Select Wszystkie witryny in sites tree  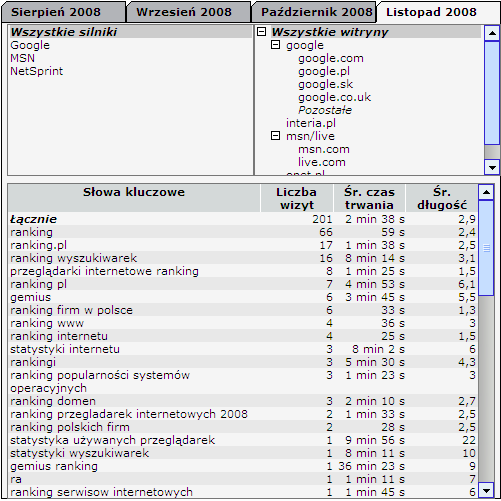pos(330,32)
